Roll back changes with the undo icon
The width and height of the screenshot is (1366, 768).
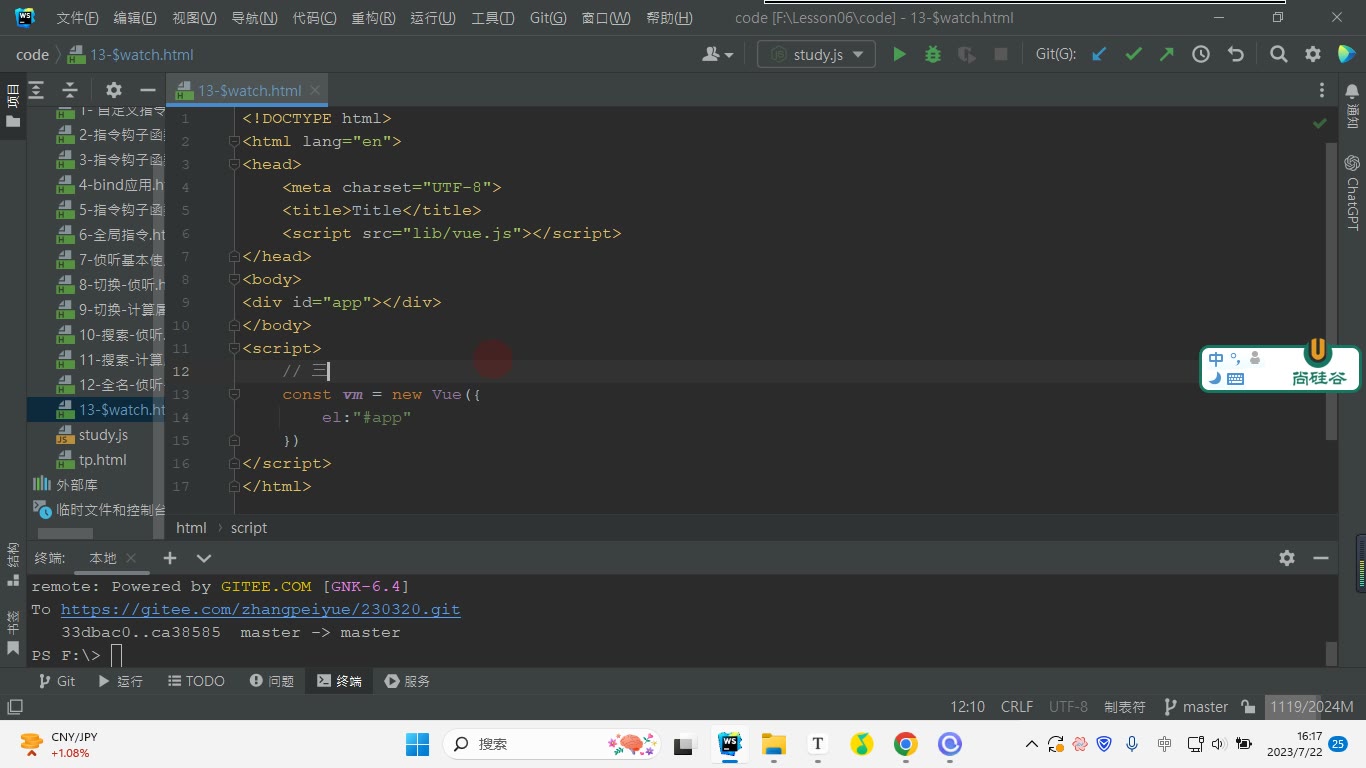(x=1236, y=54)
